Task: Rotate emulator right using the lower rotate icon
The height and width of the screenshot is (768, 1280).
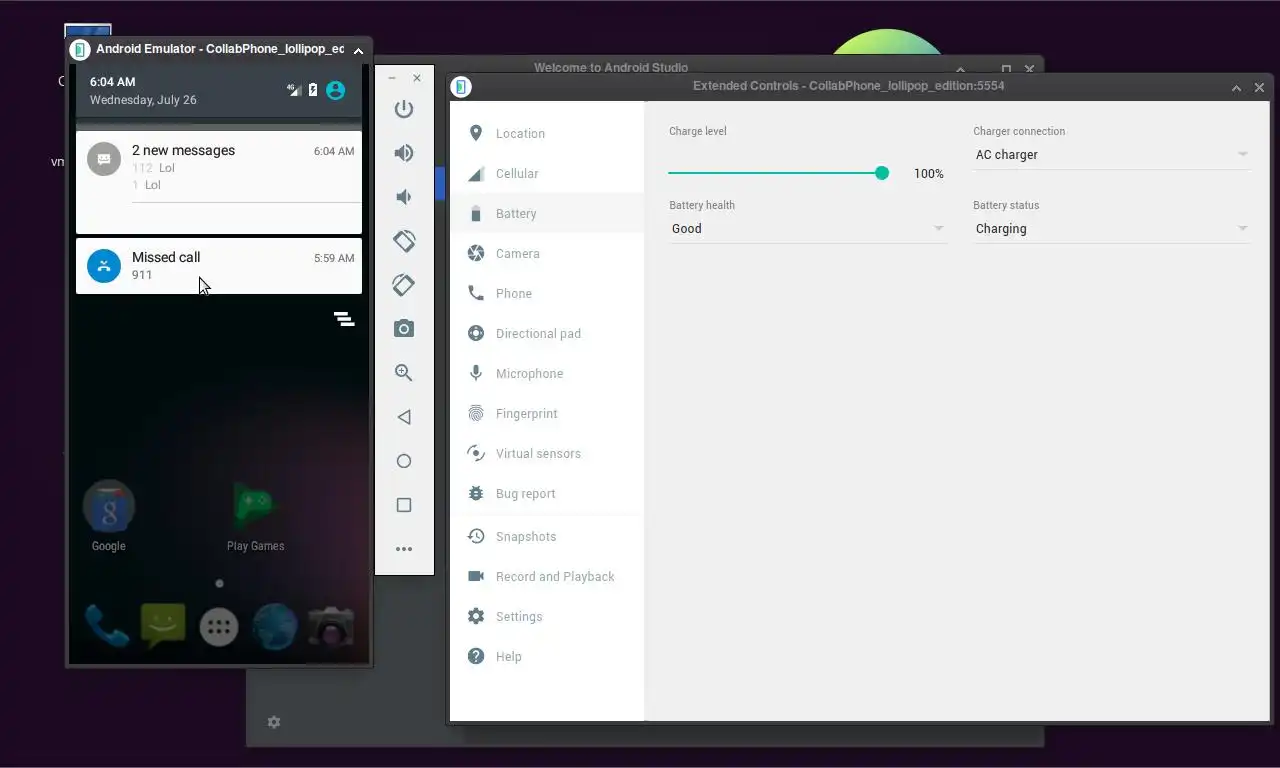Action: point(404,285)
